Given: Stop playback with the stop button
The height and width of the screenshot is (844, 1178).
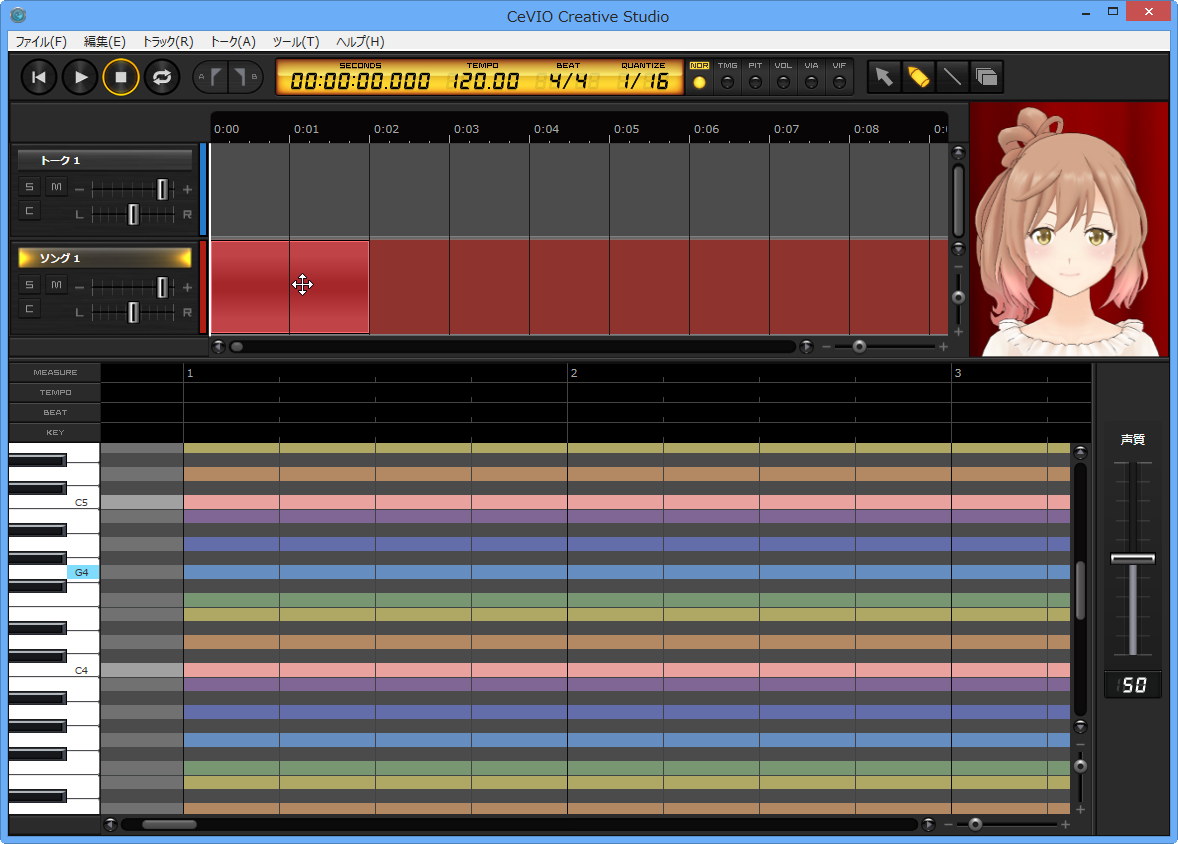Looking at the screenshot, I should pos(121,77).
